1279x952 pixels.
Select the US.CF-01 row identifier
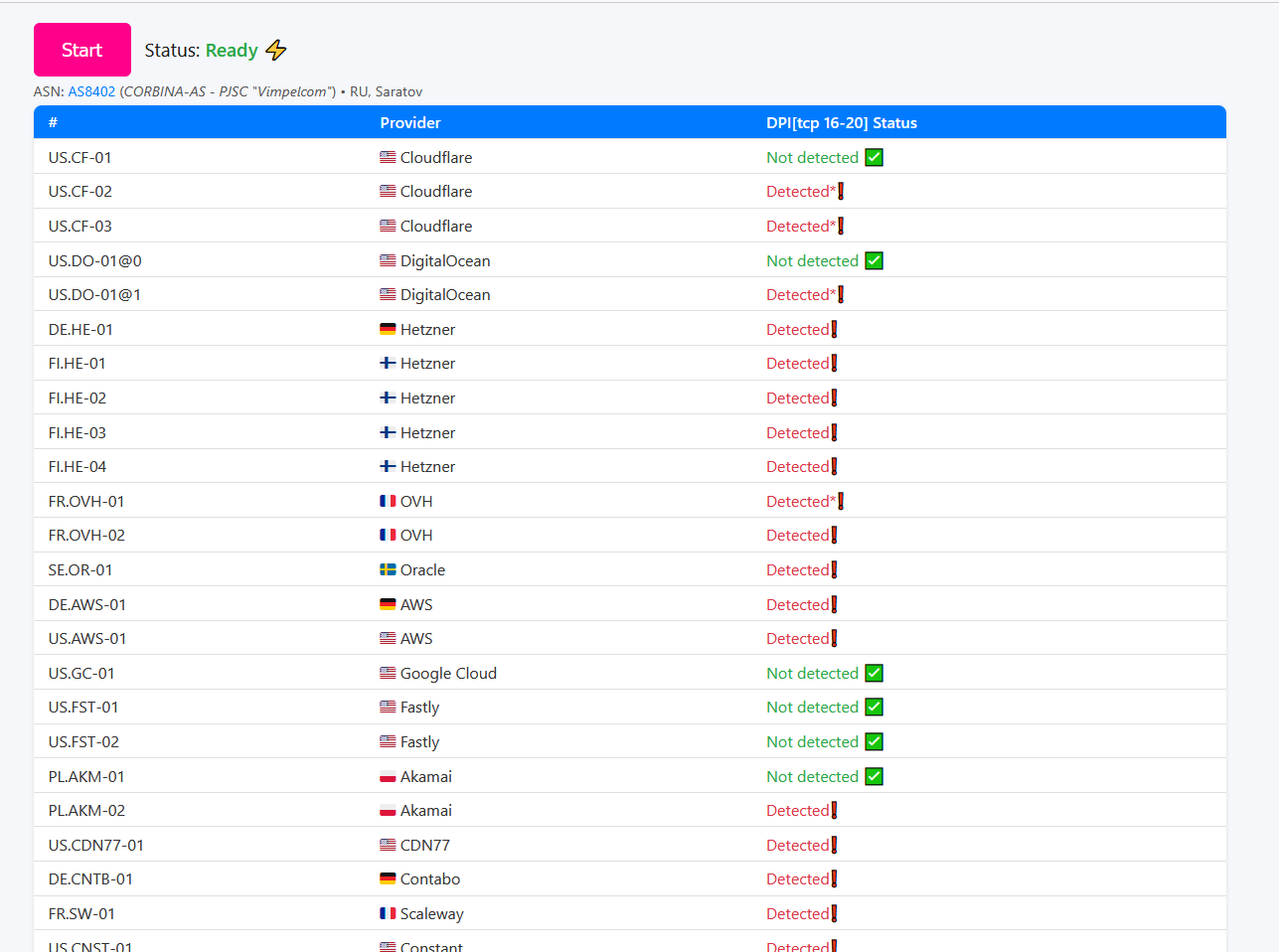(80, 157)
